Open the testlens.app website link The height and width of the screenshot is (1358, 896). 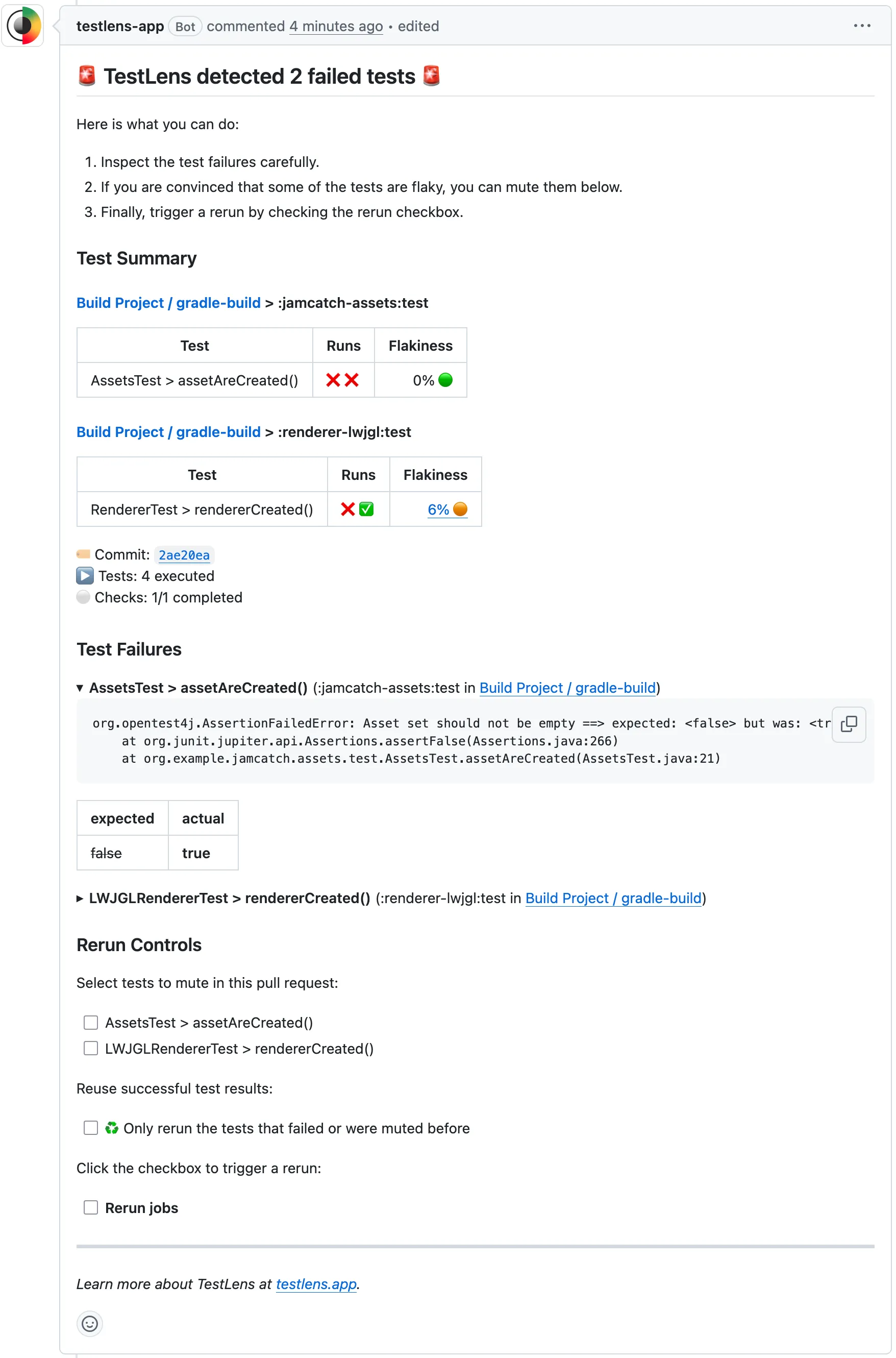316,1283
